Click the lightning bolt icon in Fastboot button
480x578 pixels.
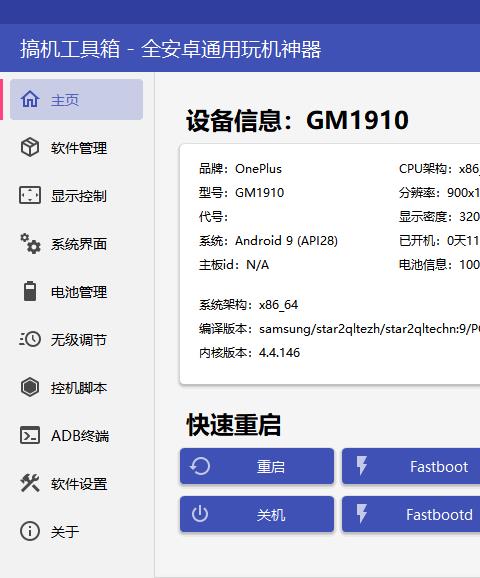[362, 466]
